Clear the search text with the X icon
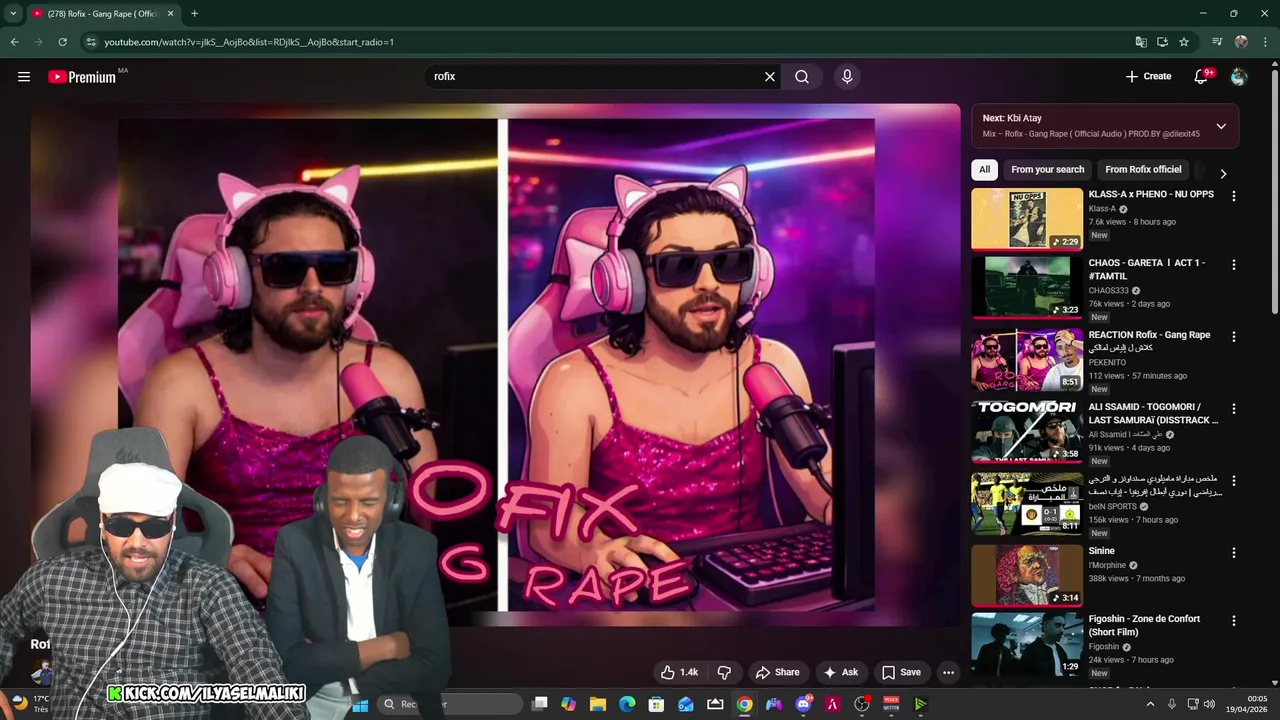1280x720 pixels. click(770, 76)
